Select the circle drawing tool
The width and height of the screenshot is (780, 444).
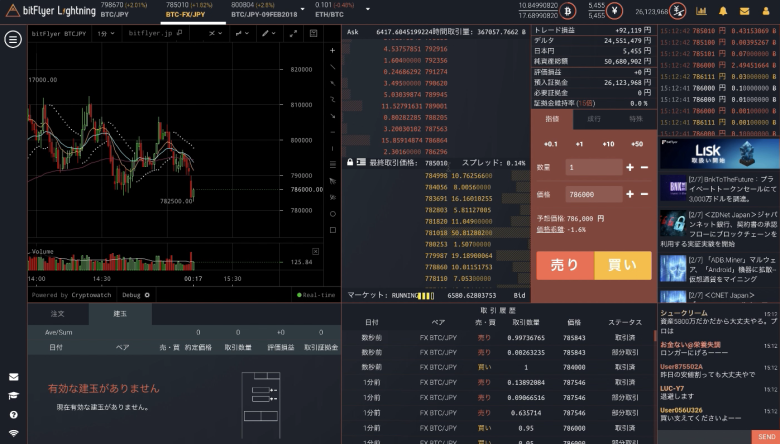tap(333, 214)
